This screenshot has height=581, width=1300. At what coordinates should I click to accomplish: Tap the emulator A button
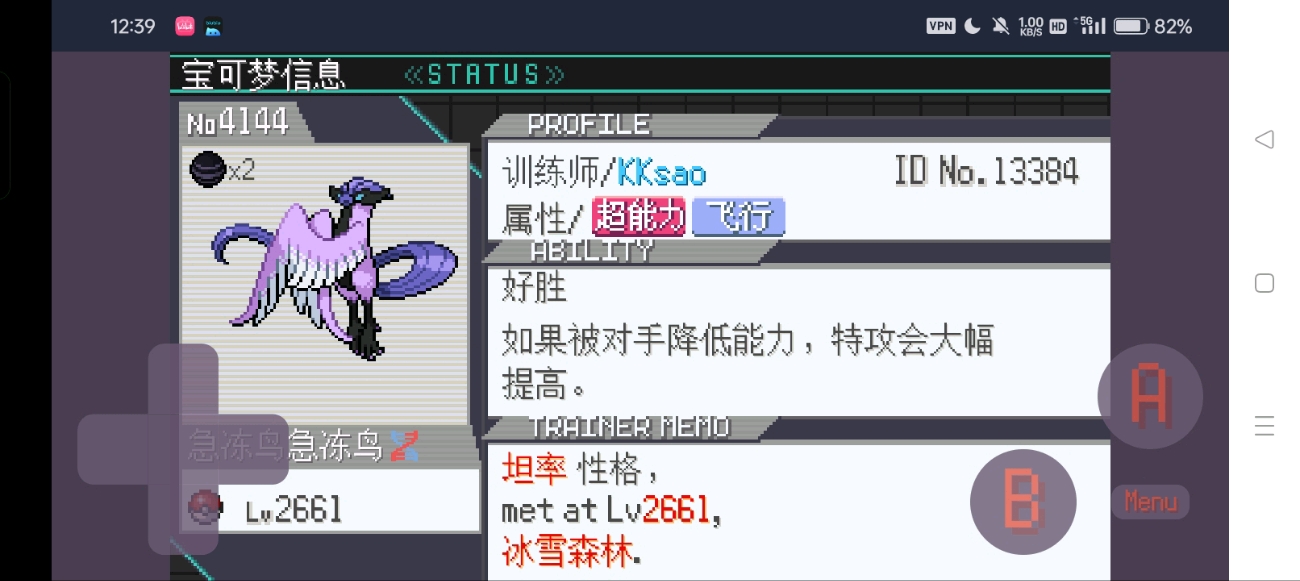point(1150,396)
